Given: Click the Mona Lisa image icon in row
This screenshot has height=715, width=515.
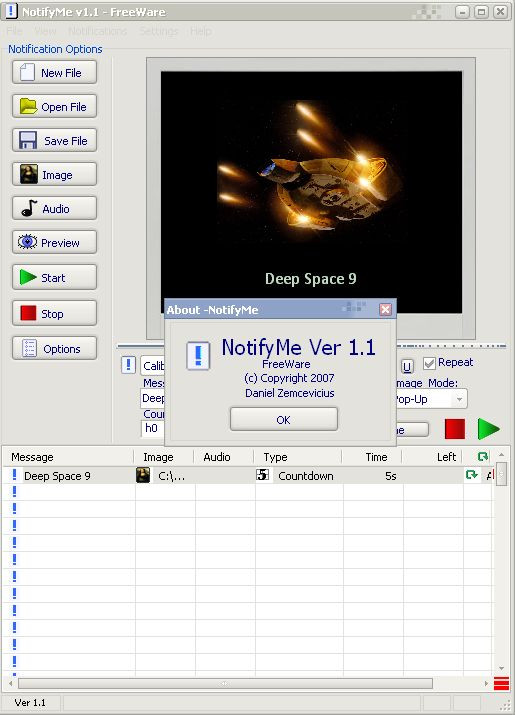Looking at the screenshot, I should point(143,475).
